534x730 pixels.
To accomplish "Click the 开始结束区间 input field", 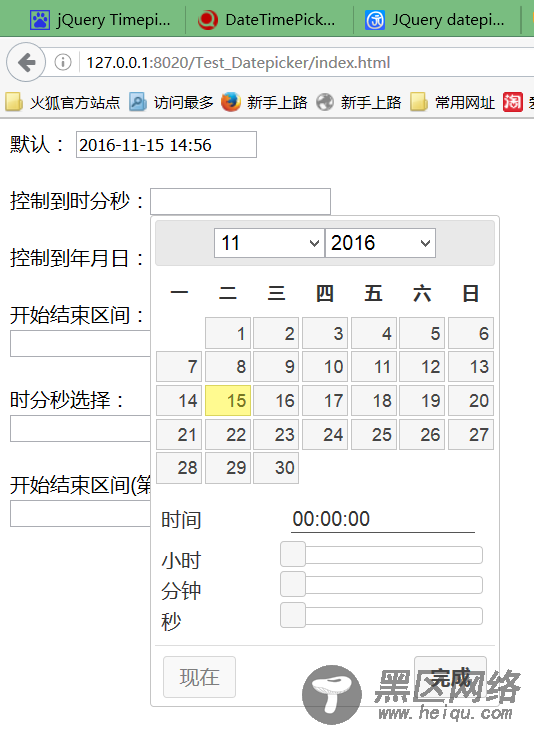I will pyautogui.click(x=80, y=344).
